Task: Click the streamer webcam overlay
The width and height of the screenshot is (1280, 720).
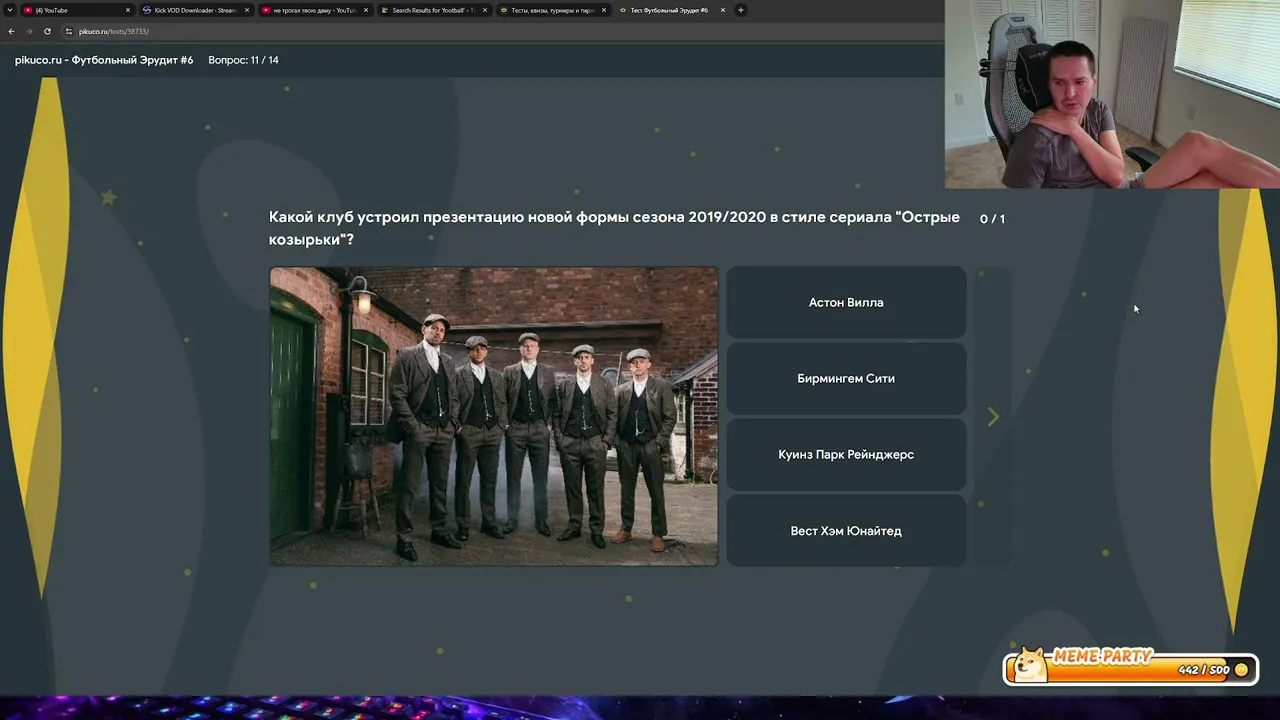Action: (x=1112, y=94)
